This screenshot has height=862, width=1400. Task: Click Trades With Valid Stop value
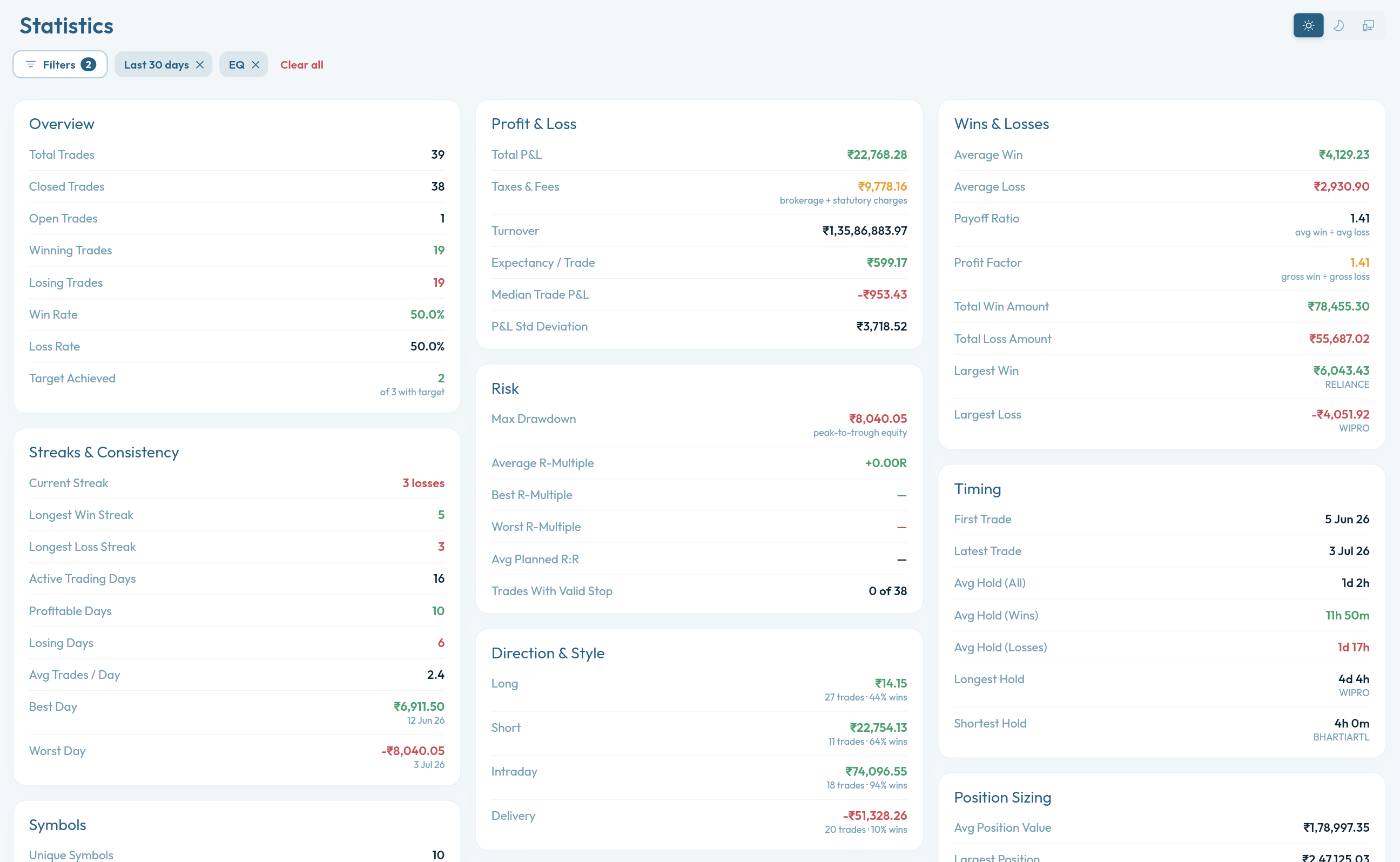(x=887, y=591)
